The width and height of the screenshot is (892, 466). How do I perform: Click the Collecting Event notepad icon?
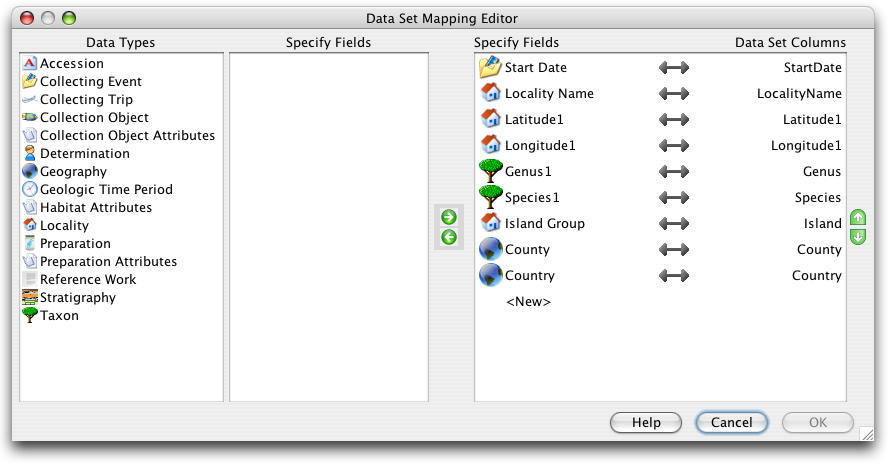point(30,81)
